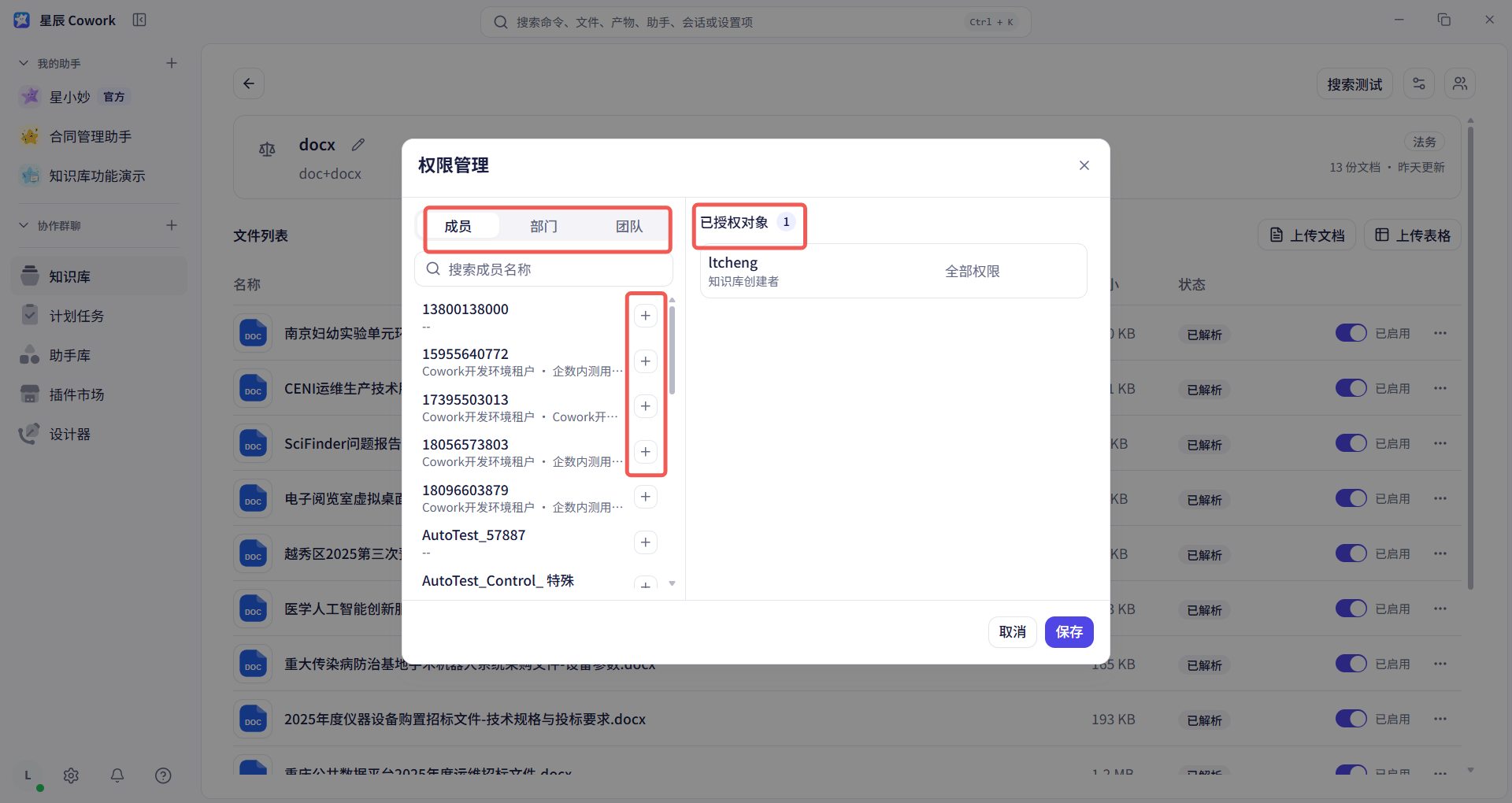Click the 搜索测试 button
This screenshot has height=803, width=1512.
[x=1354, y=83]
